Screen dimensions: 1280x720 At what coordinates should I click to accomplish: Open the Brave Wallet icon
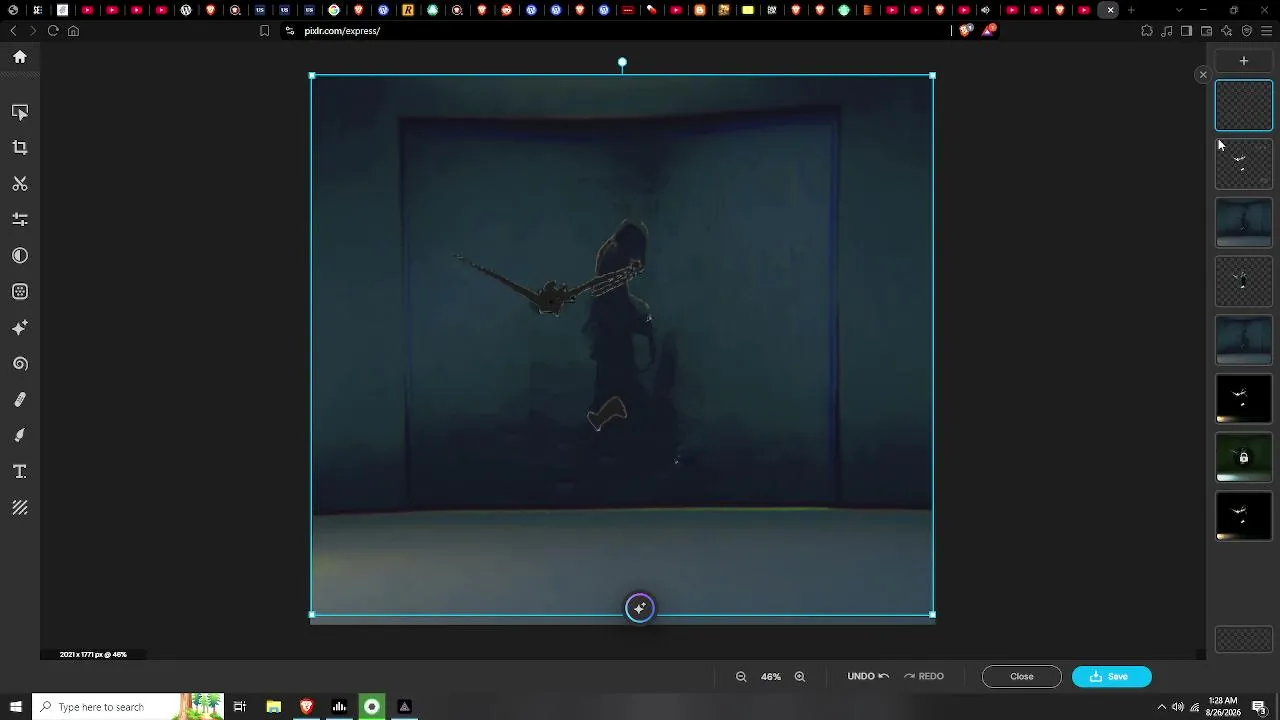pos(1206,31)
